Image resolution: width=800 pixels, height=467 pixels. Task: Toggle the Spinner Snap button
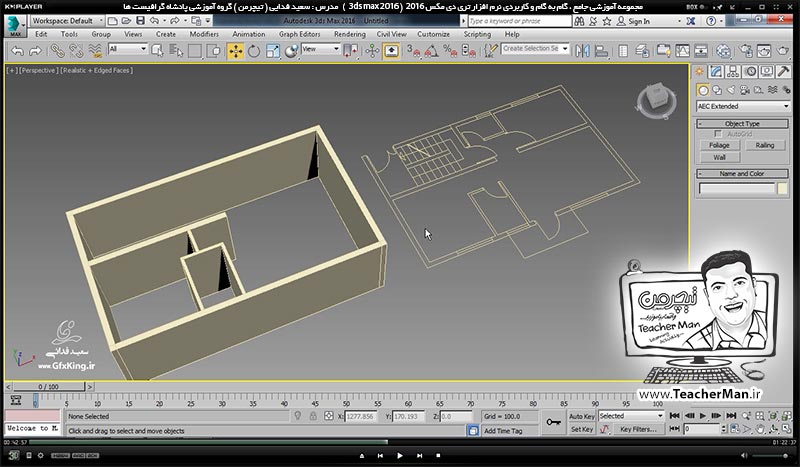468,51
